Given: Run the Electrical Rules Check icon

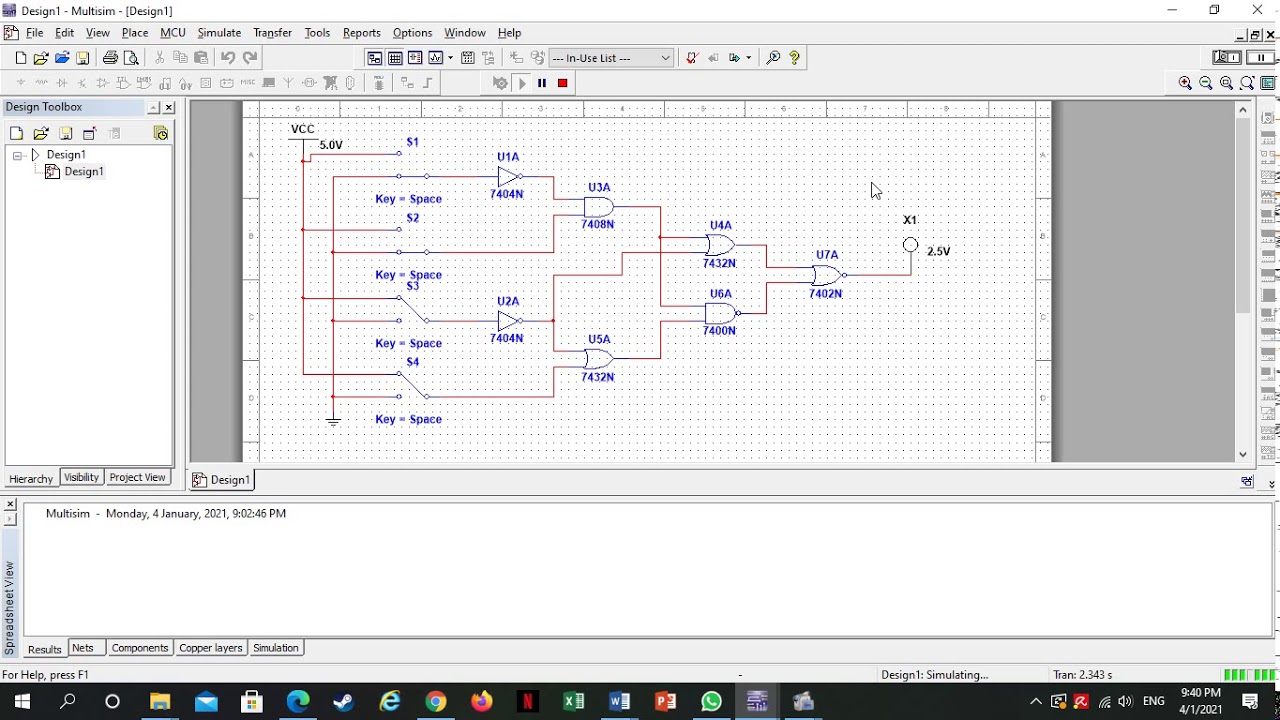Looking at the screenshot, I should (691, 58).
